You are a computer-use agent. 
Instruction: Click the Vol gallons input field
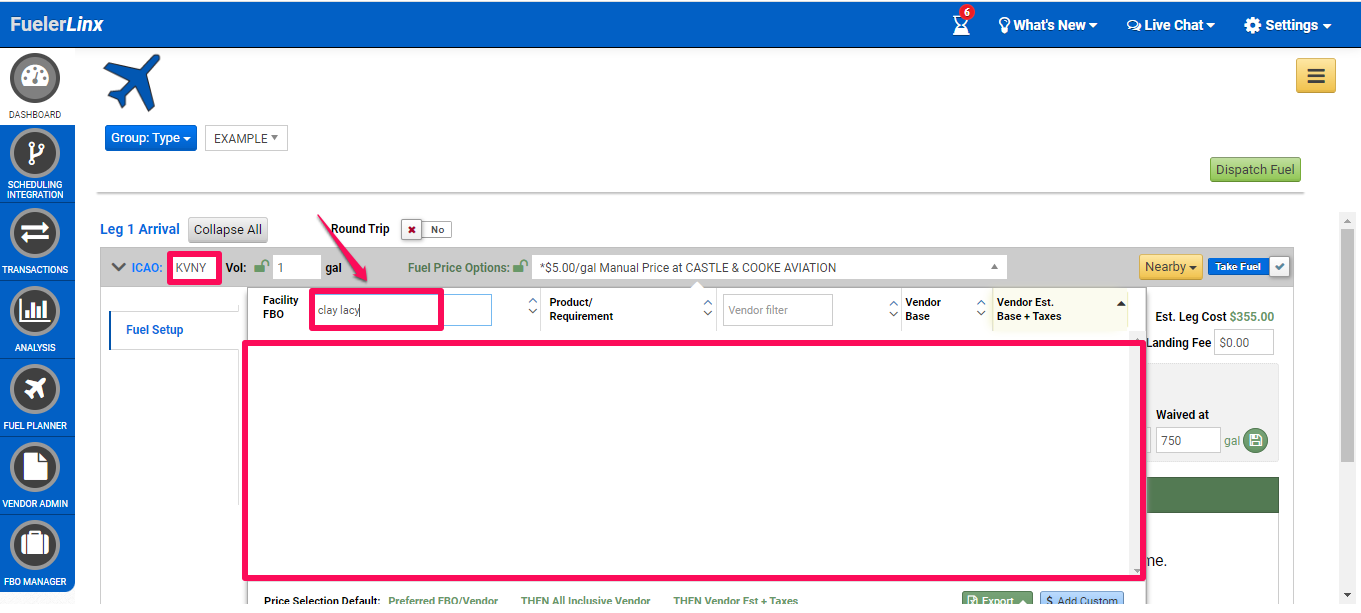pyautogui.click(x=297, y=267)
